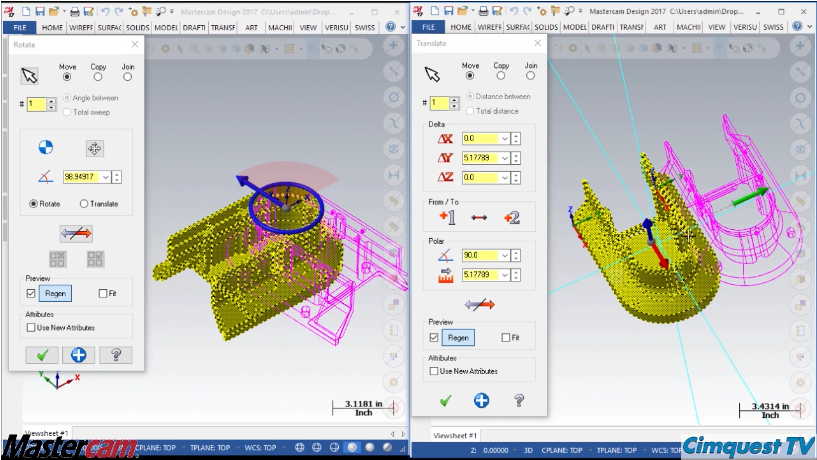Click the copies number field in Rotate dialog
The image size is (817, 460).
(x=36, y=104)
